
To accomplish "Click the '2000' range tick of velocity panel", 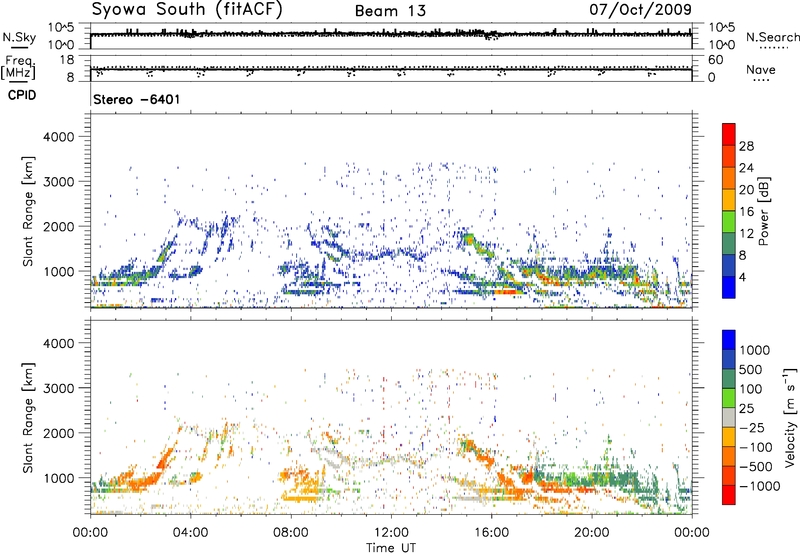I will tap(59, 433).
